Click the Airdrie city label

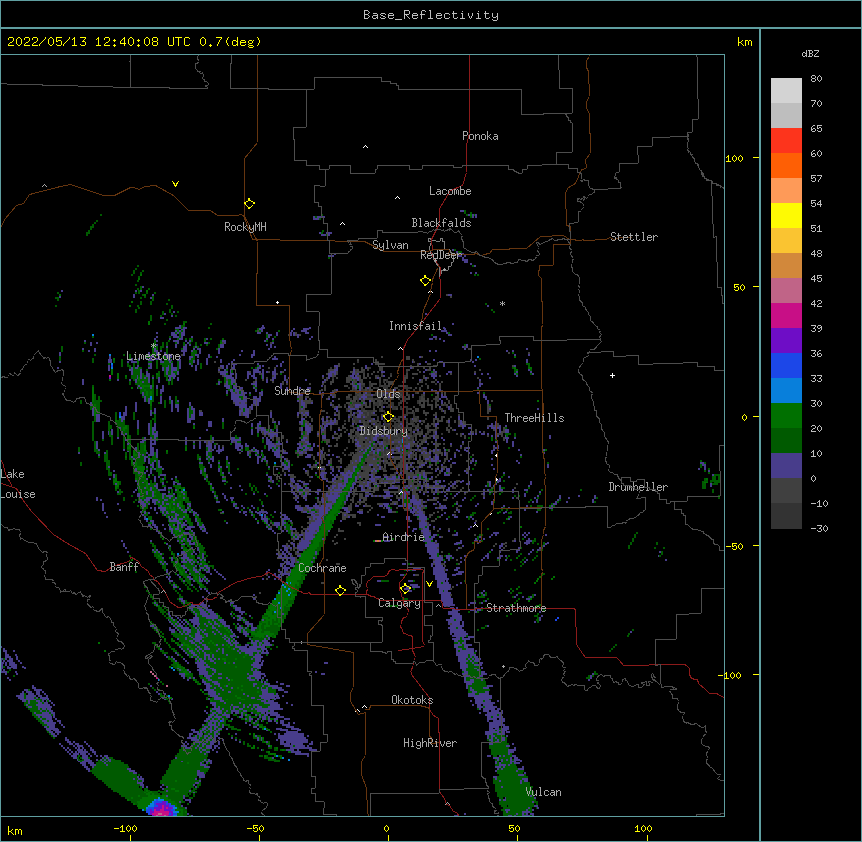point(403,537)
